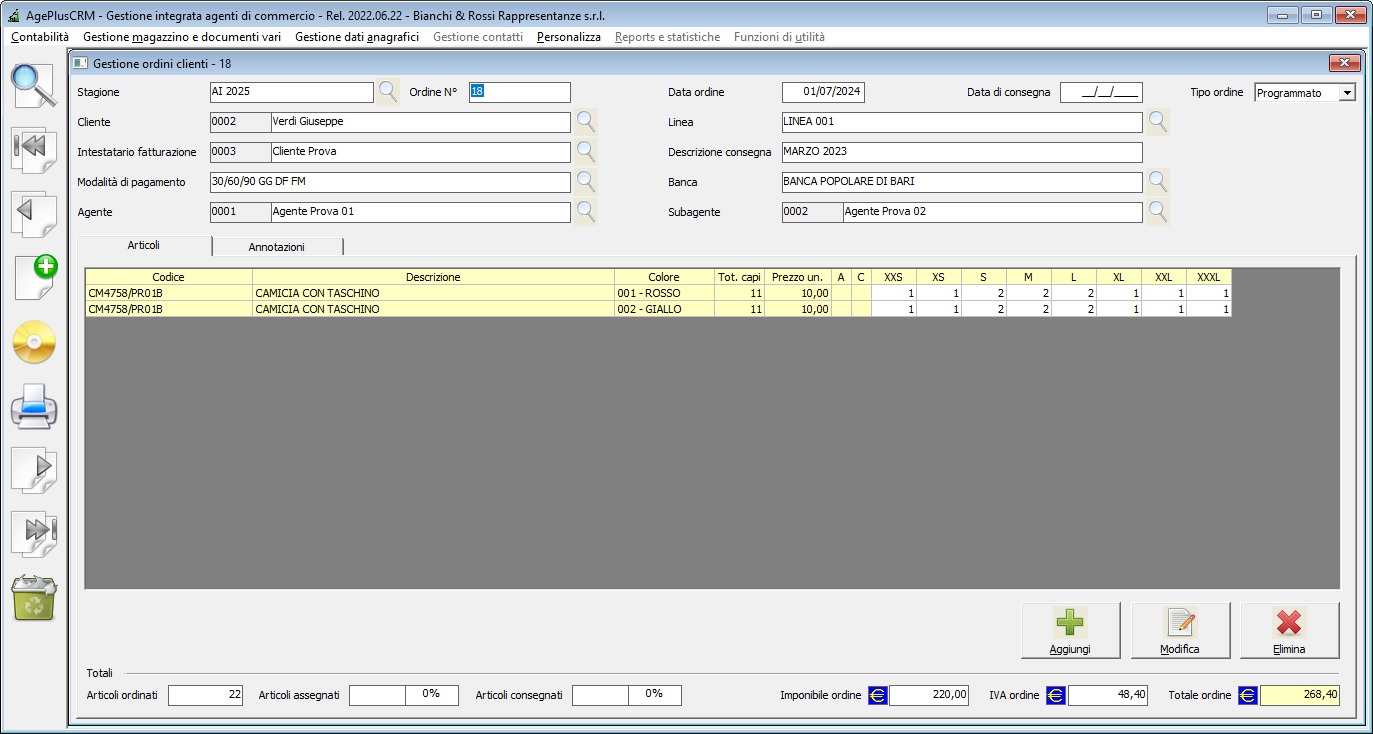Screen dimensions: 1373x734
Task: Go to next record sidebar icon
Action: (34, 470)
